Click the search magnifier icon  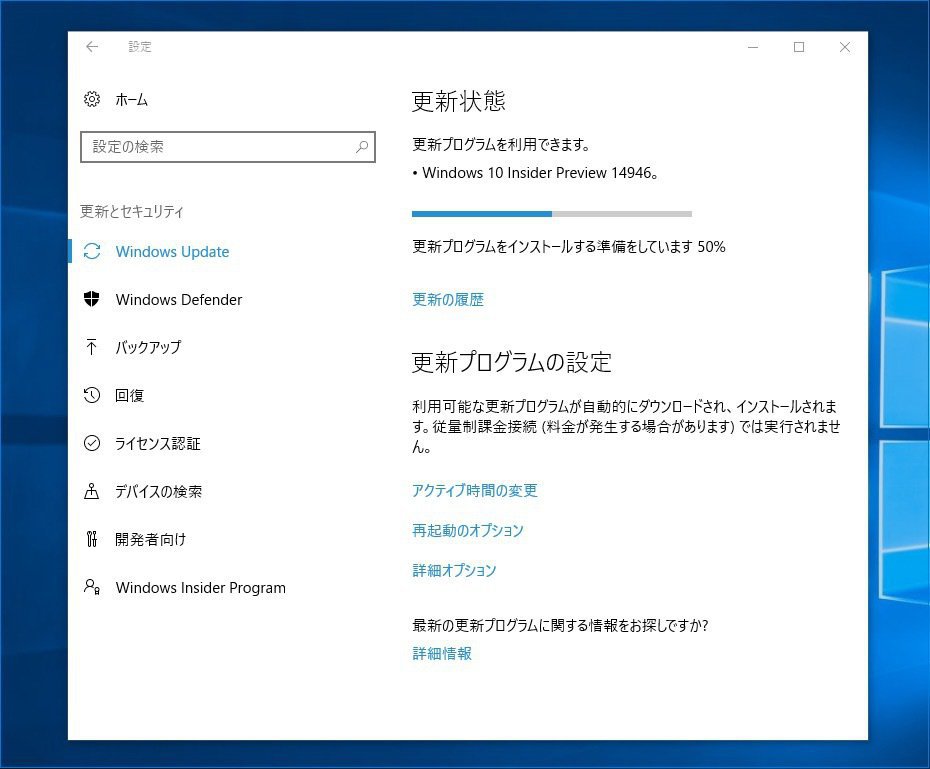(x=362, y=147)
